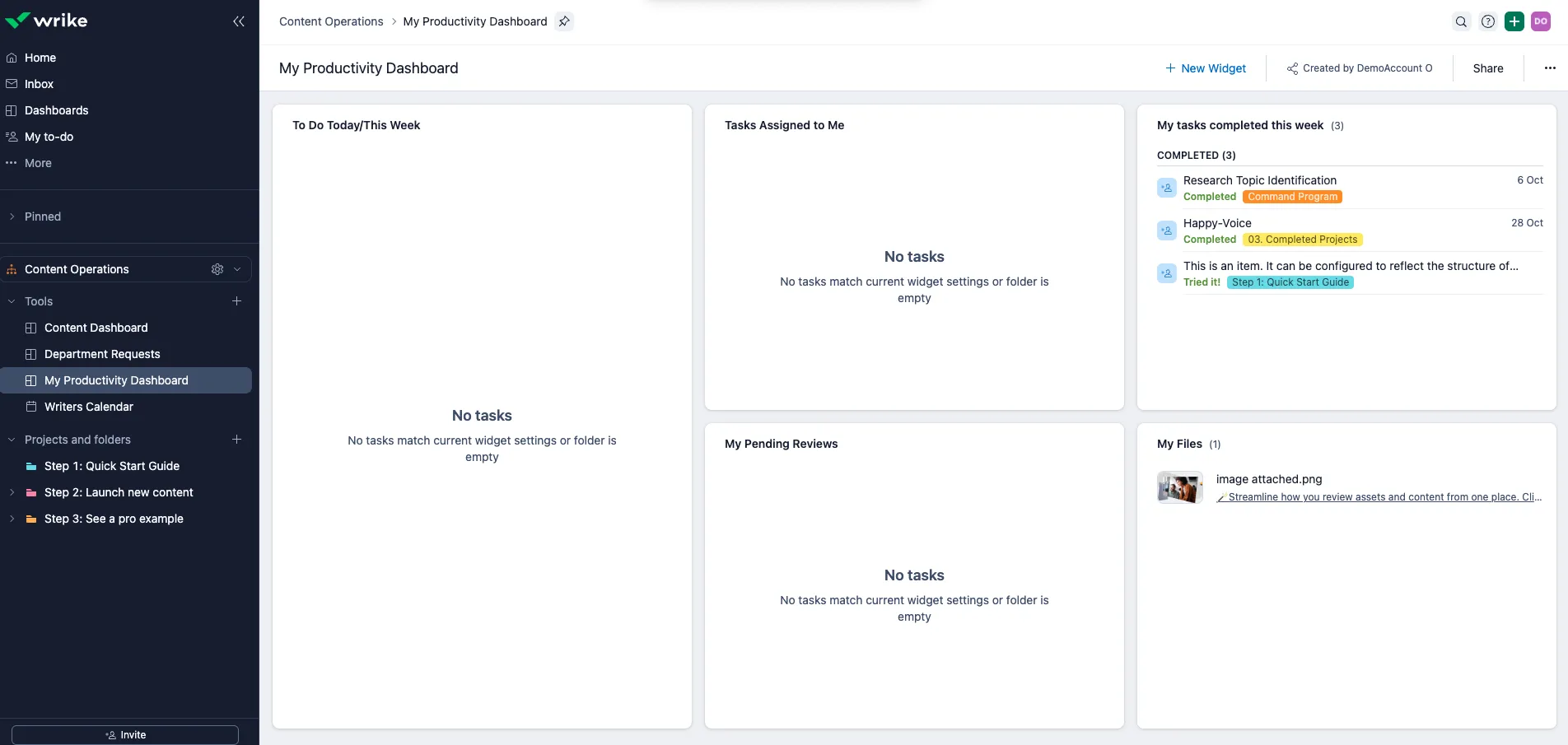This screenshot has width=1568, height=745.
Task: Open the Content Operations space dropdown arrow
Action: coord(237,269)
